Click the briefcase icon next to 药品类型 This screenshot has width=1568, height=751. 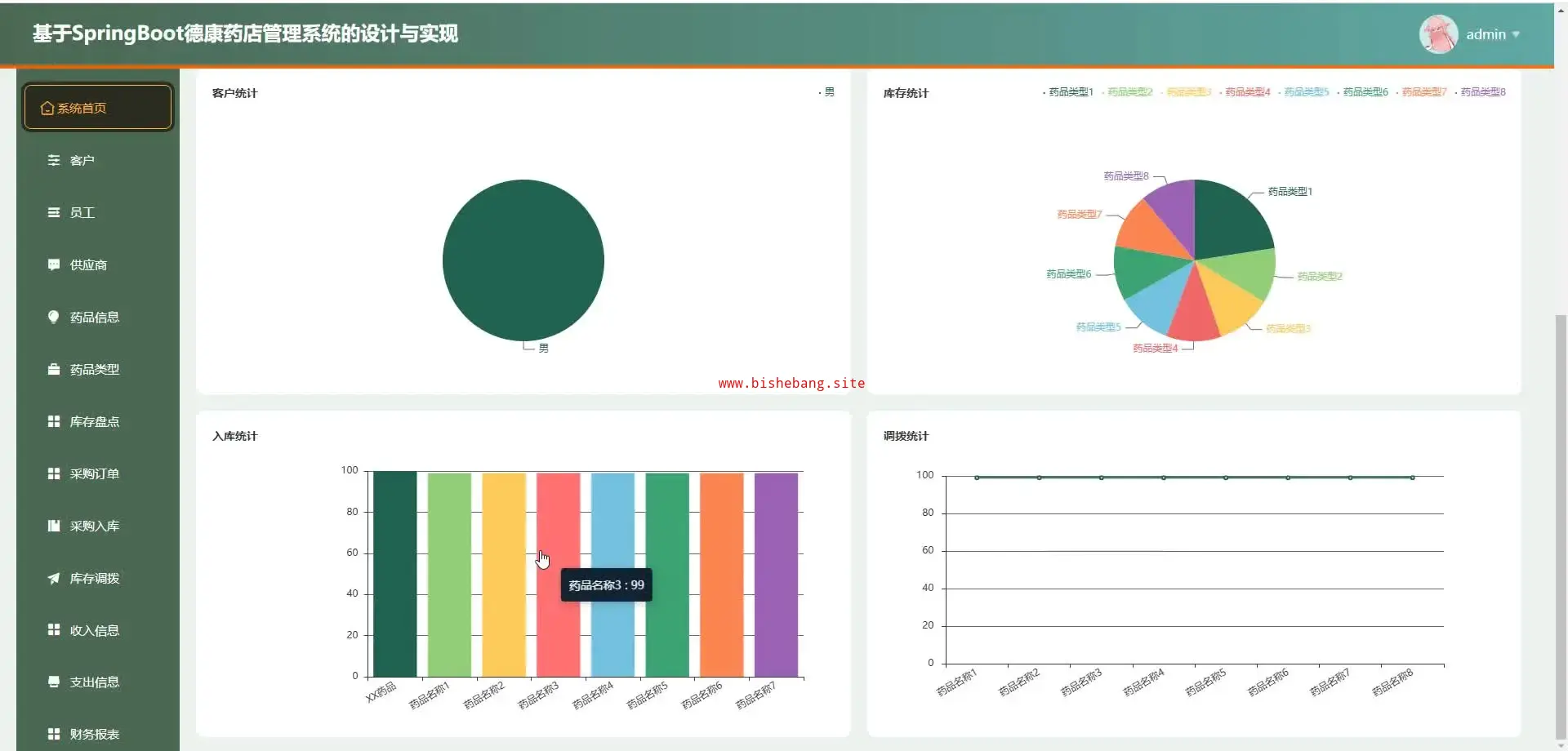[x=54, y=370]
